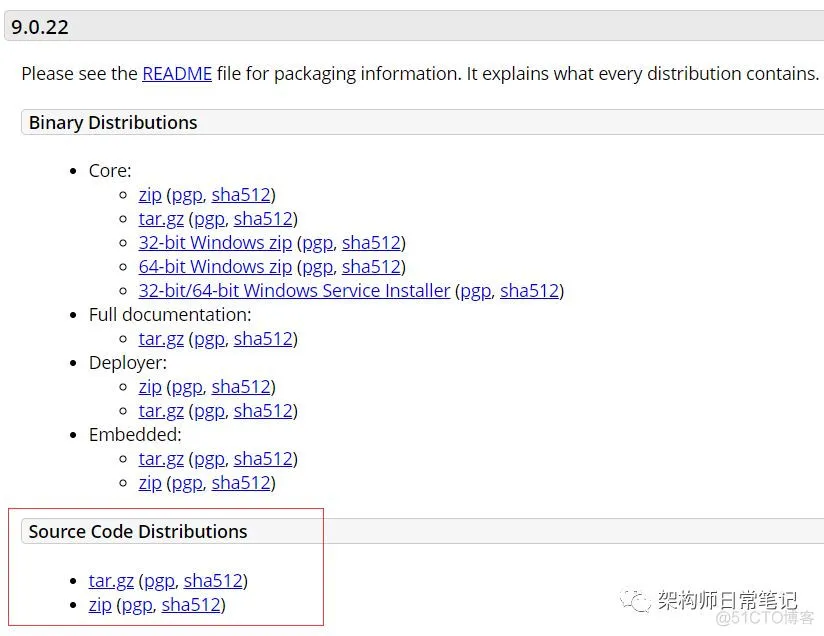Download the Deployer tar.gz
Screen dimensions: 824x636
click(x=161, y=411)
